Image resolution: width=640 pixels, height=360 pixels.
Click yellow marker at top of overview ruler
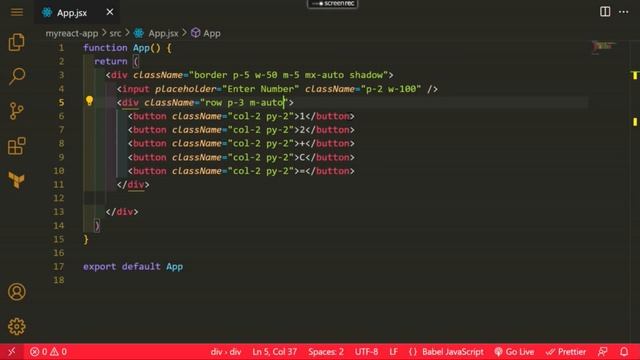point(635,75)
